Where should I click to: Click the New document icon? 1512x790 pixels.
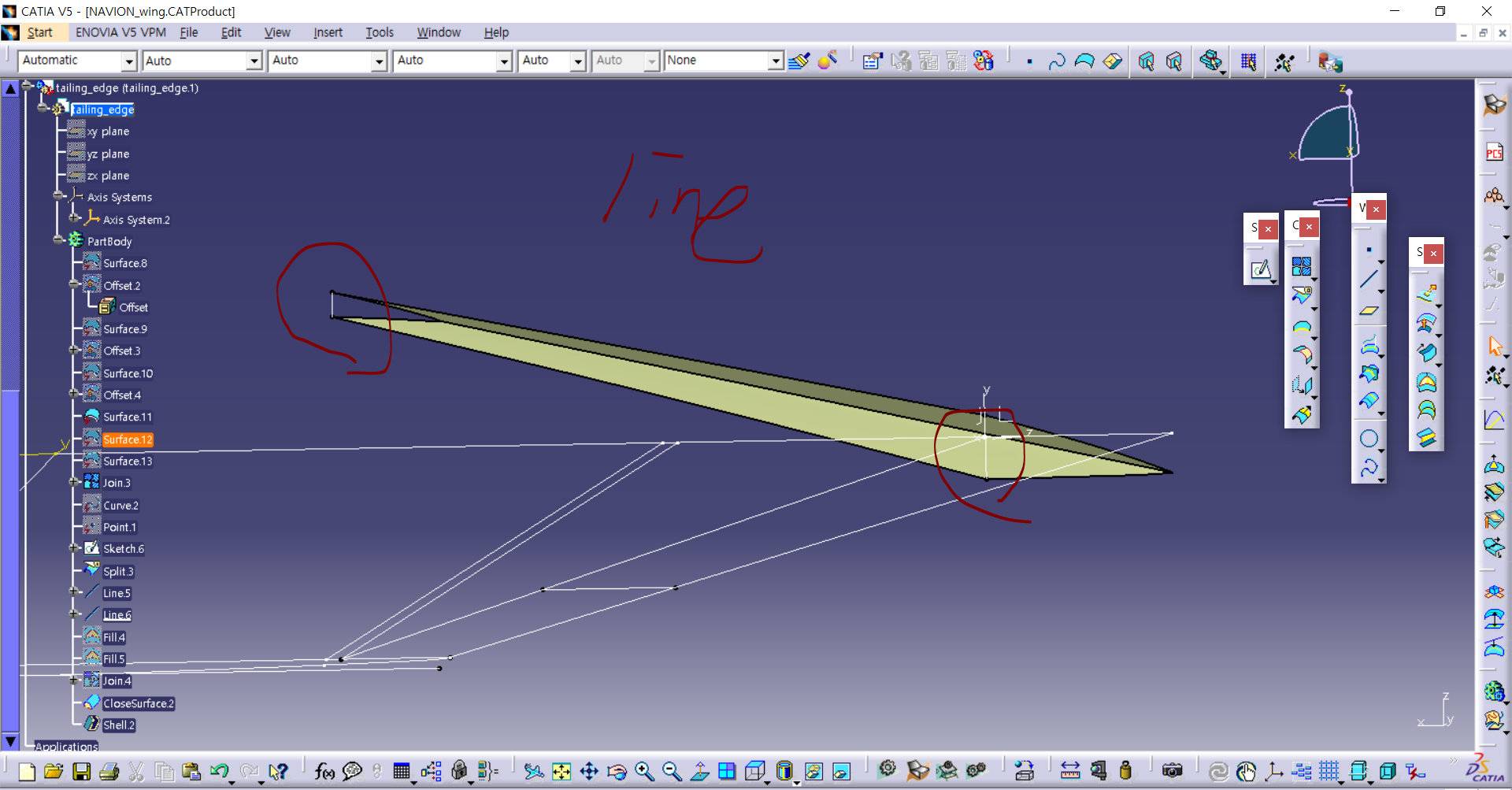pyautogui.click(x=26, y=771)
